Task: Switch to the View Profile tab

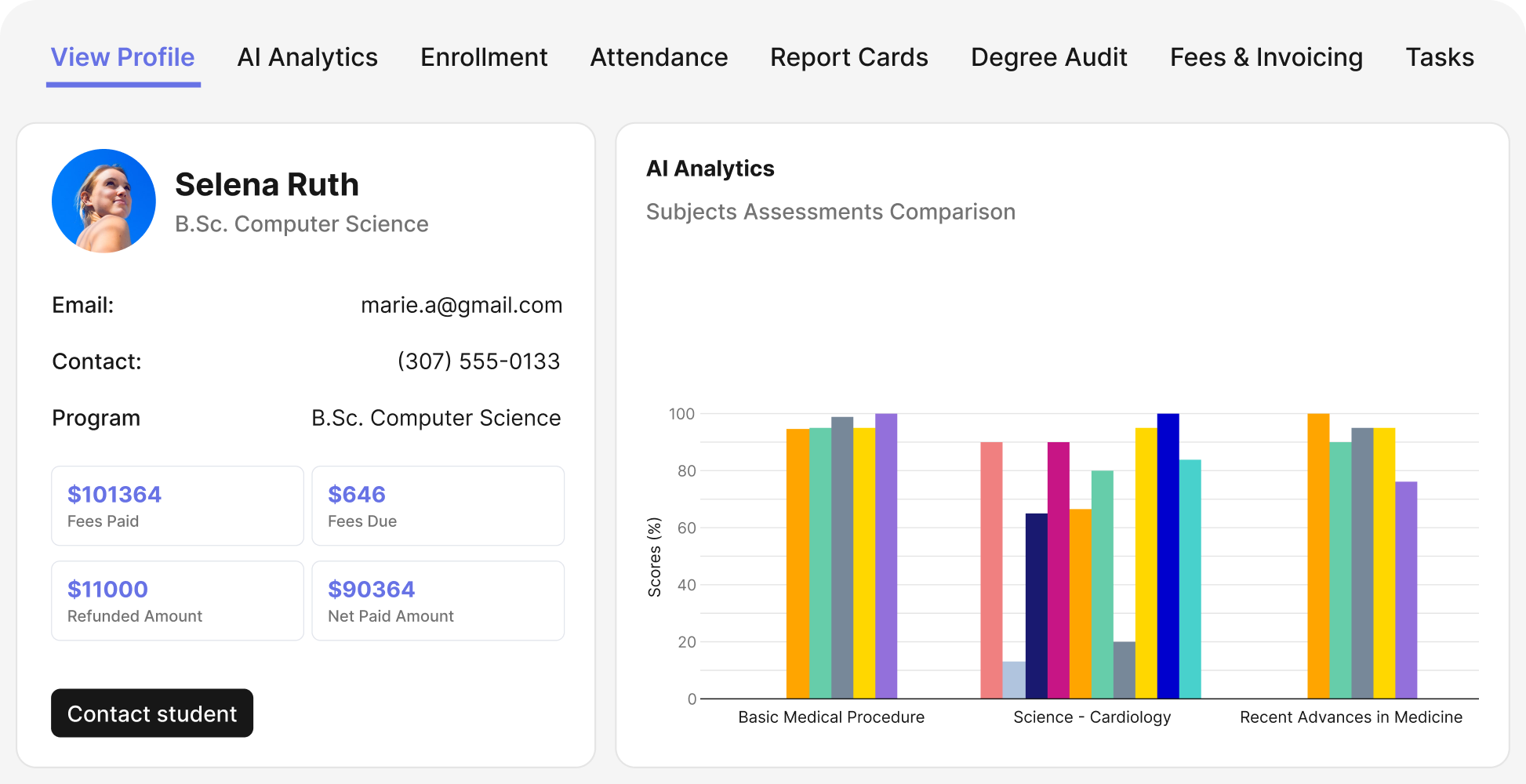Action: pyautogui.click(x=123, y=57)
